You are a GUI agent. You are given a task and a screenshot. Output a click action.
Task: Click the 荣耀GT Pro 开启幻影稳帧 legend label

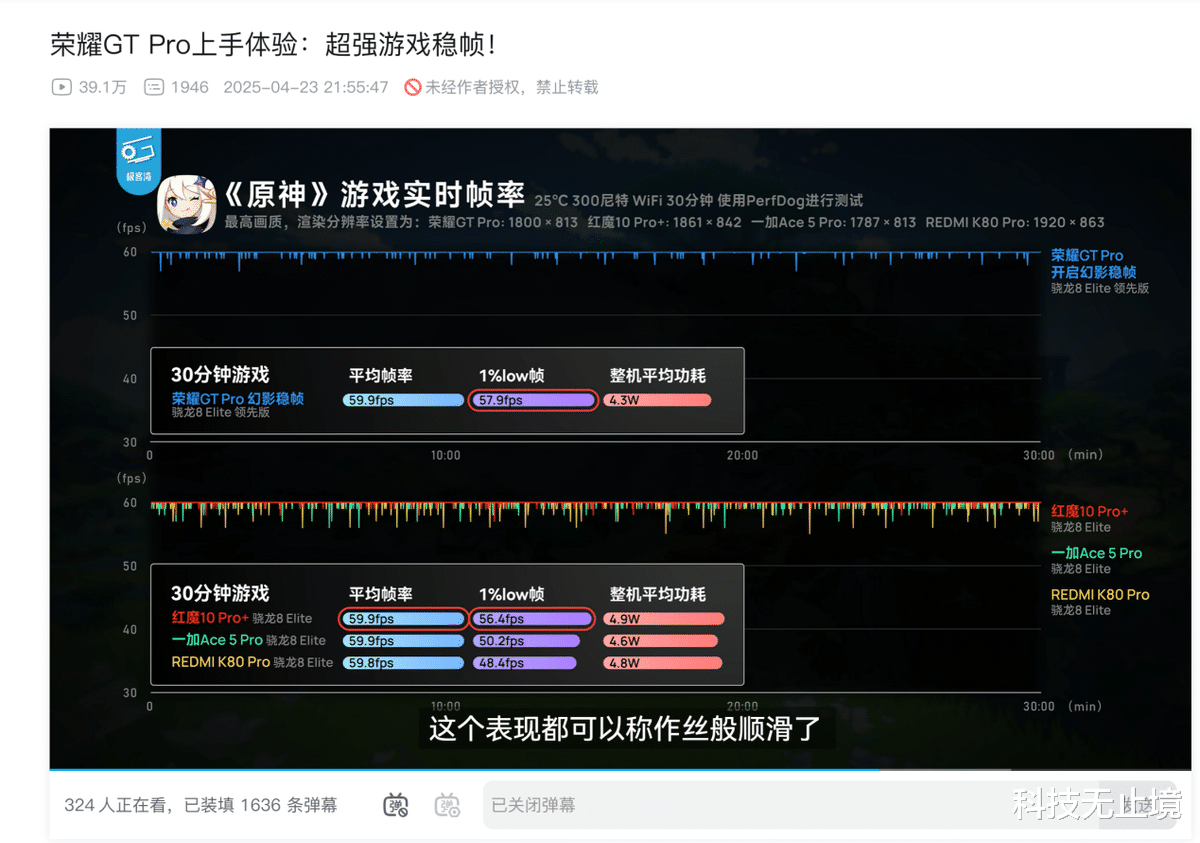point(1094,264)
